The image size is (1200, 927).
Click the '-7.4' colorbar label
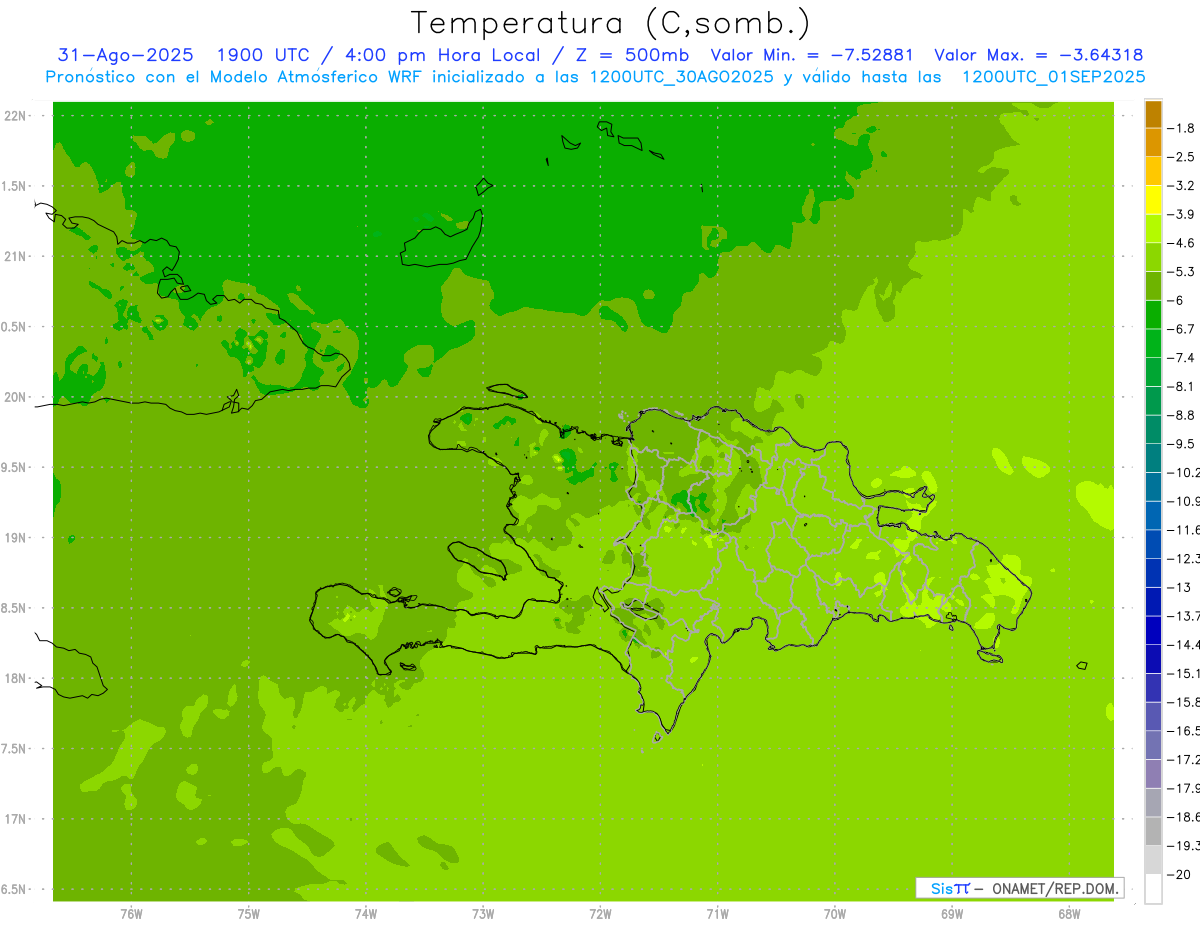(1181, 358)
